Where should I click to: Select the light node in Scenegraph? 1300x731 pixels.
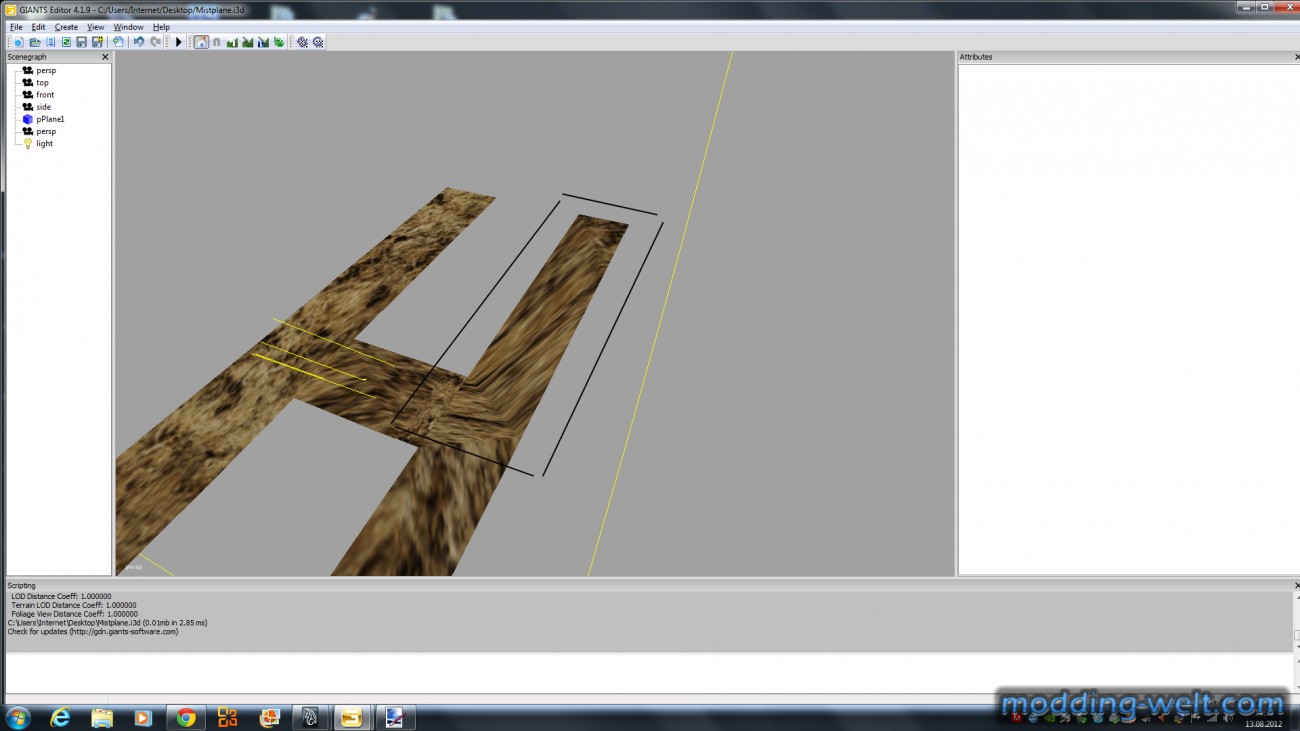click(x=44, y=143)
